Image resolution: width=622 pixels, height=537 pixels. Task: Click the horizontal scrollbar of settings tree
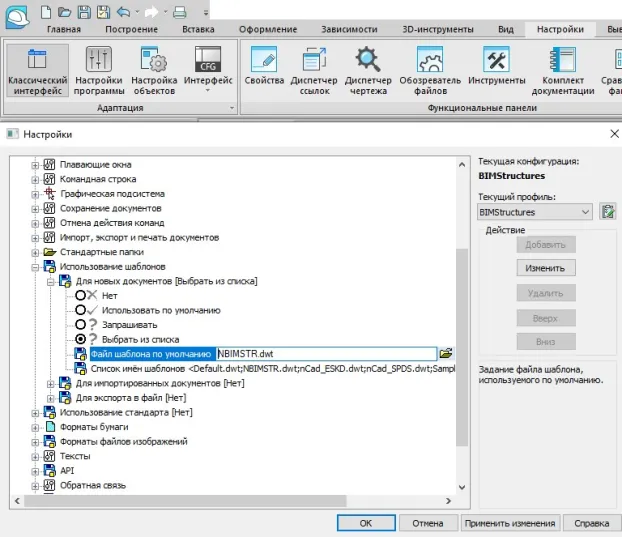coord(232,501)
